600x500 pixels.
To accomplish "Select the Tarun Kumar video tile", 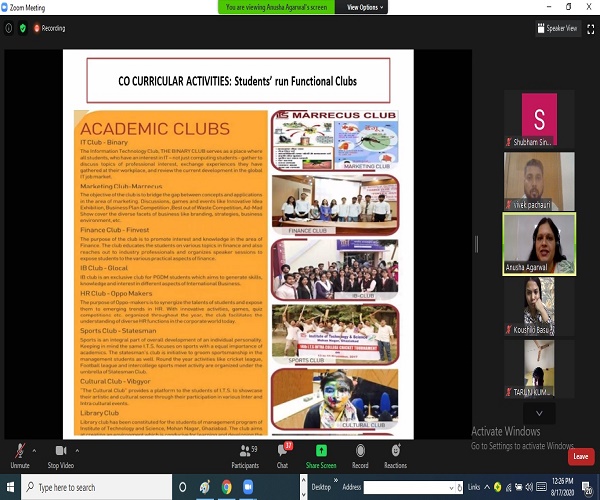I will [x=539, y=369].
